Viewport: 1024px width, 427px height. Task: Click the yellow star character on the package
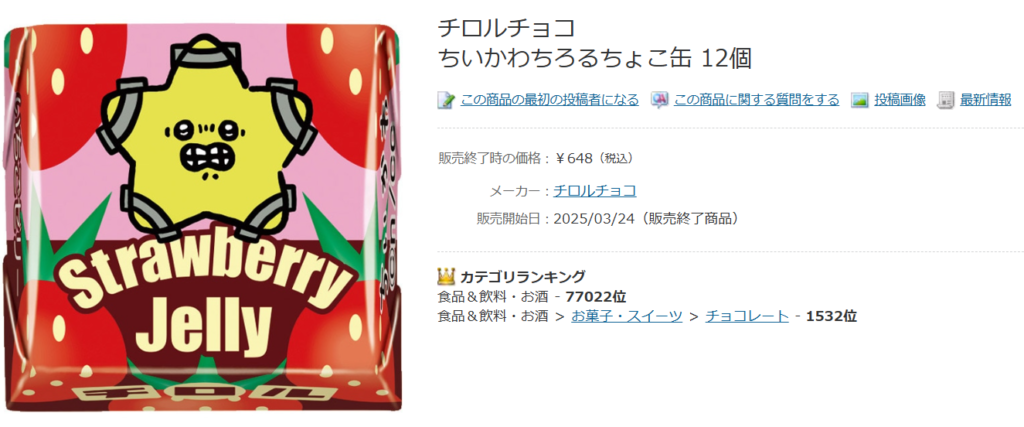click(208, 139)
